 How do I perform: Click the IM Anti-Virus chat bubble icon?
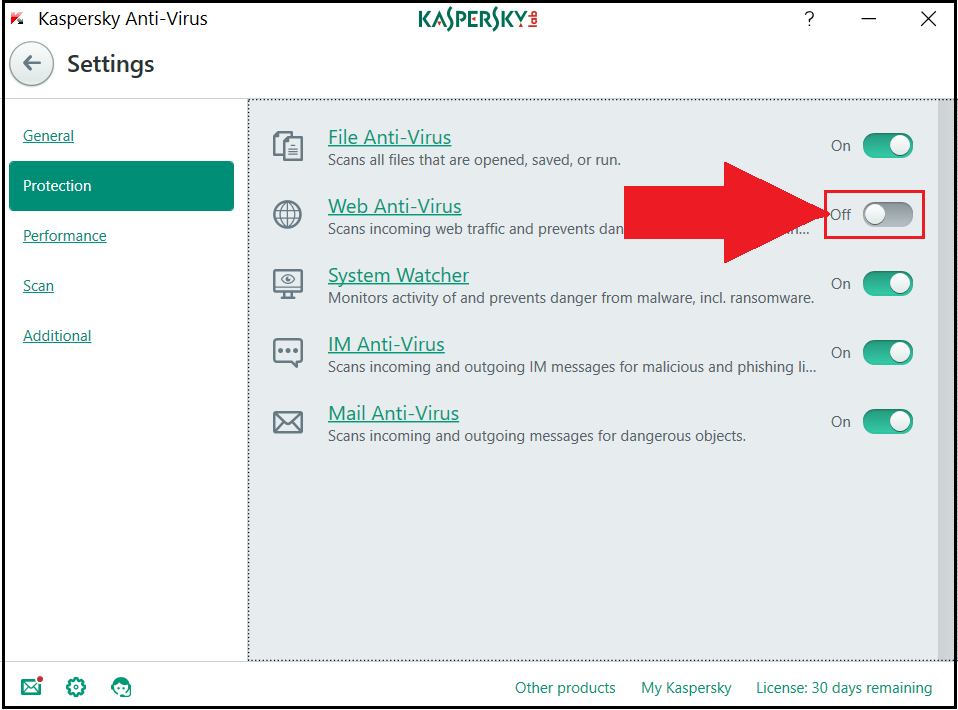click(x=288, y=353)
